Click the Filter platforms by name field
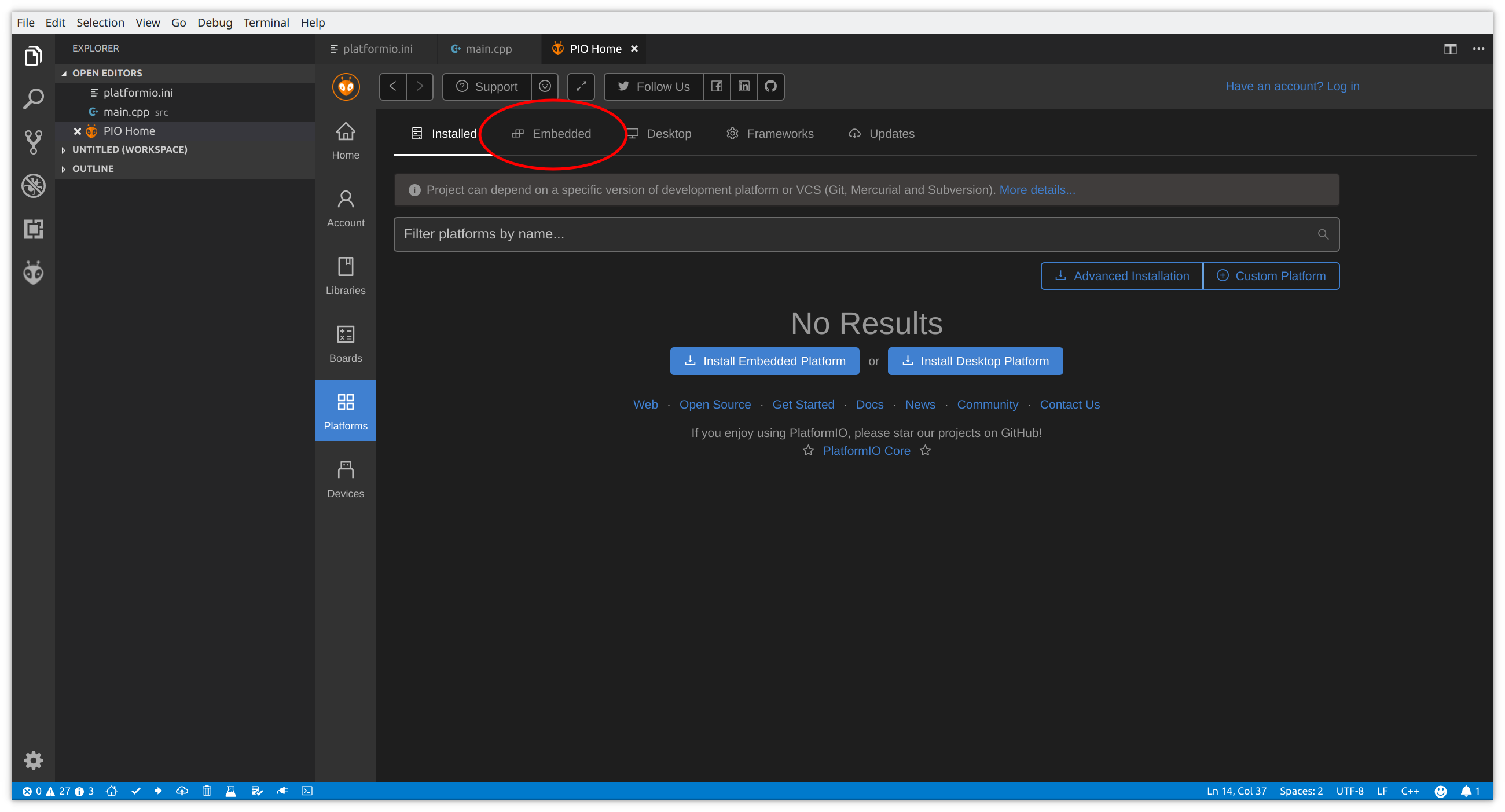Screen dimensions: 1505x812 (866, 234)
